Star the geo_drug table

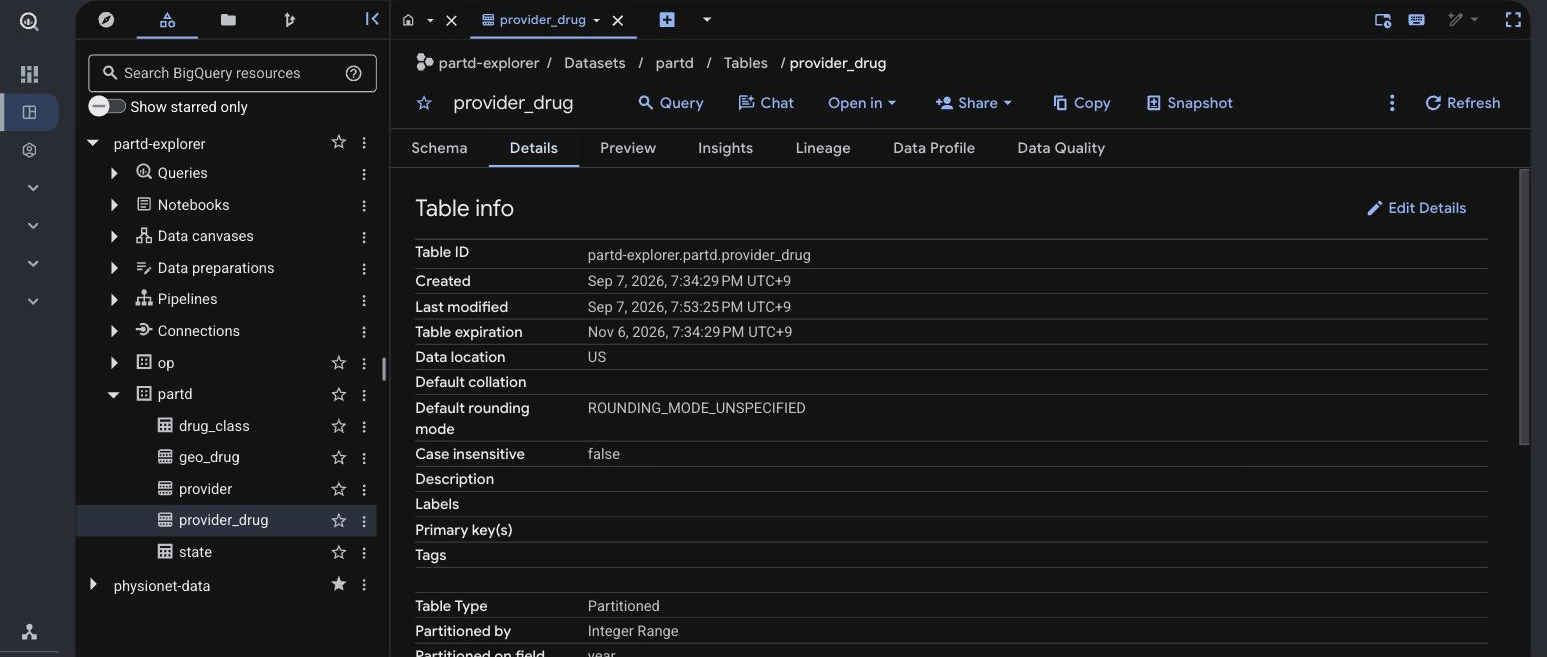339,457
